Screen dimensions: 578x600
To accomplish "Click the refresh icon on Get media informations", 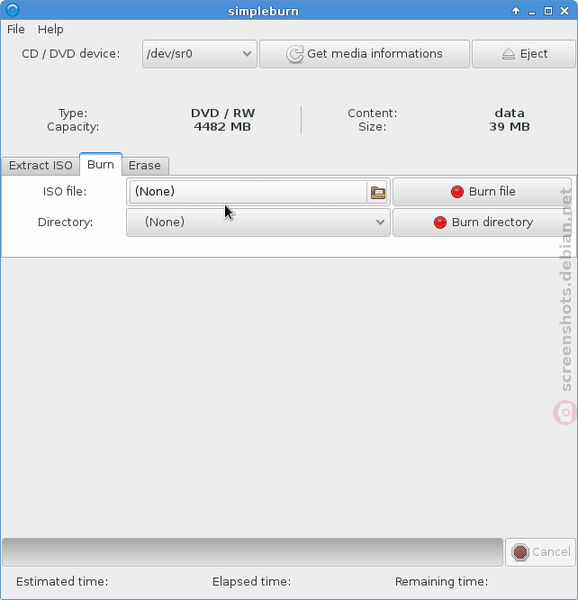I will (x=295, y=54).
